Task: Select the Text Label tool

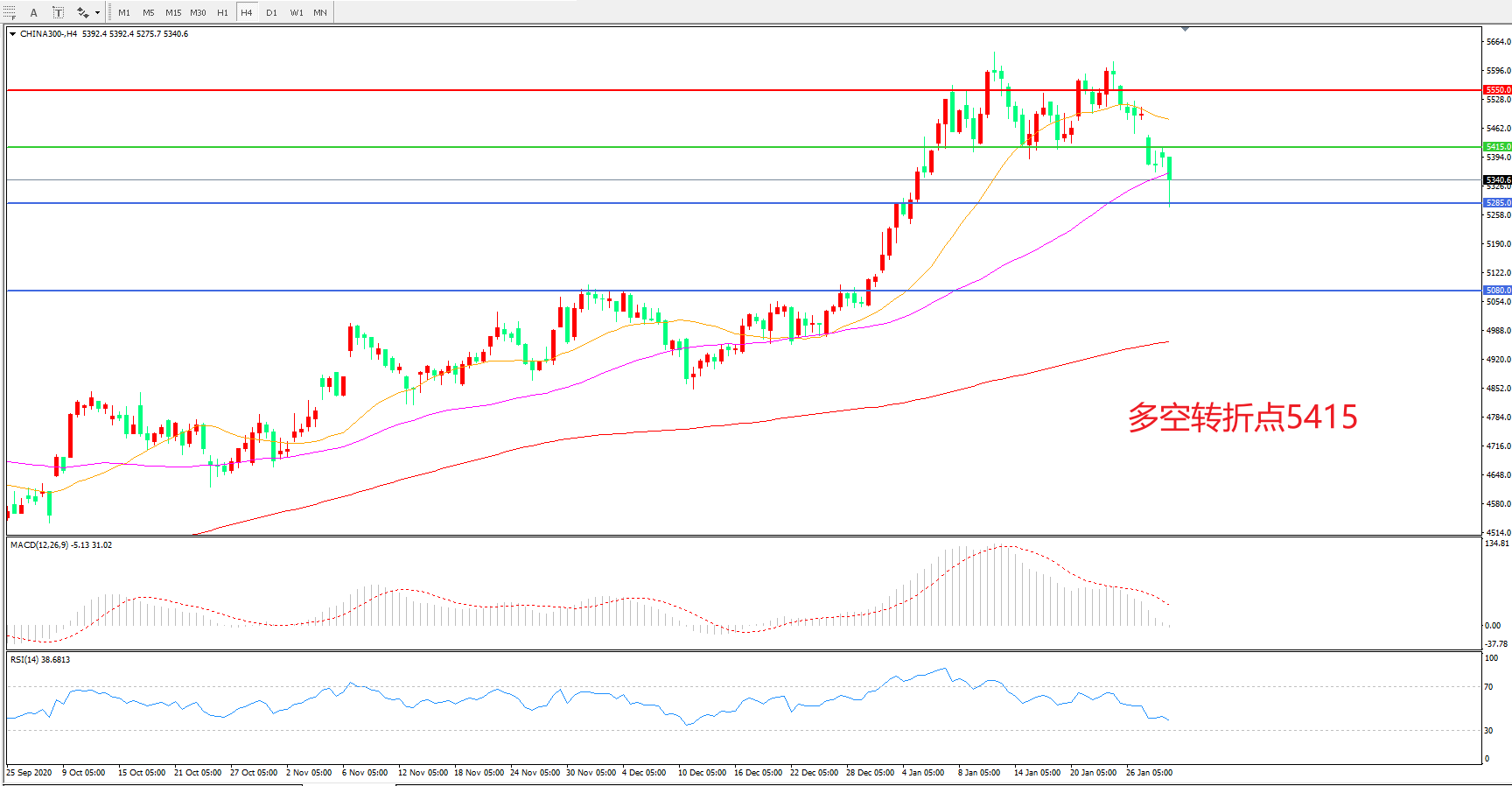Action: pyautogui.click(x=58, y=12)
